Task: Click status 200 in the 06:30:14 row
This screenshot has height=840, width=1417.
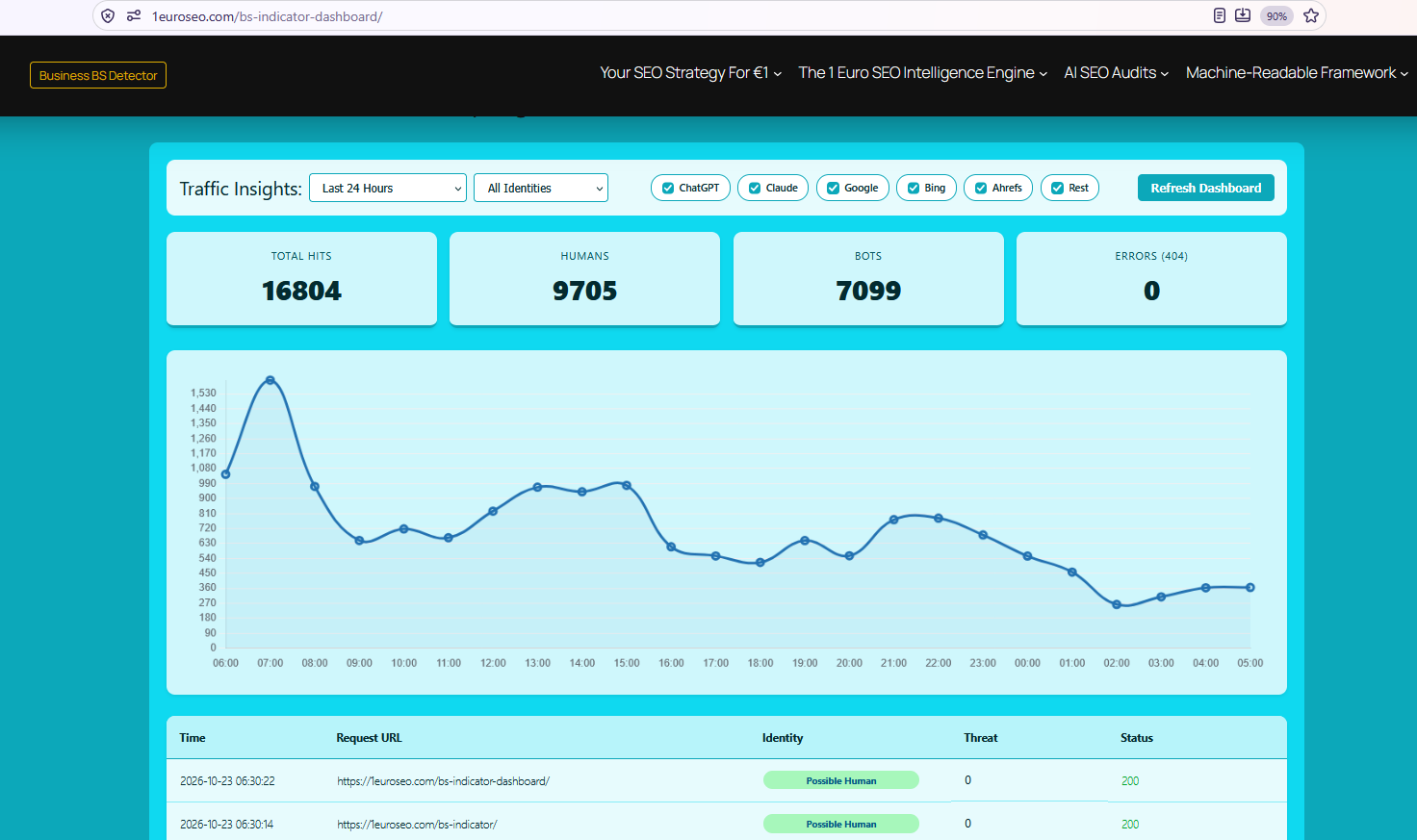Action: [x=1130, y=825]
